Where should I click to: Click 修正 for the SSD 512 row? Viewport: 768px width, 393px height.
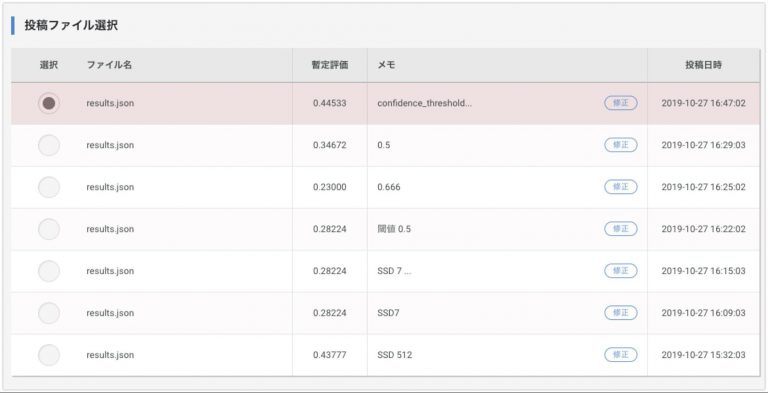pyautogui.click(x=621, y=354)
